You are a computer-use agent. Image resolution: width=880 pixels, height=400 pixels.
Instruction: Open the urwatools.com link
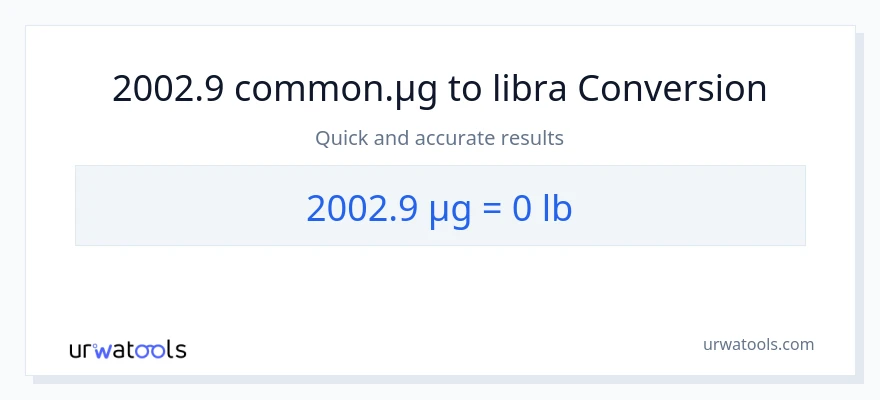(758, 344)
